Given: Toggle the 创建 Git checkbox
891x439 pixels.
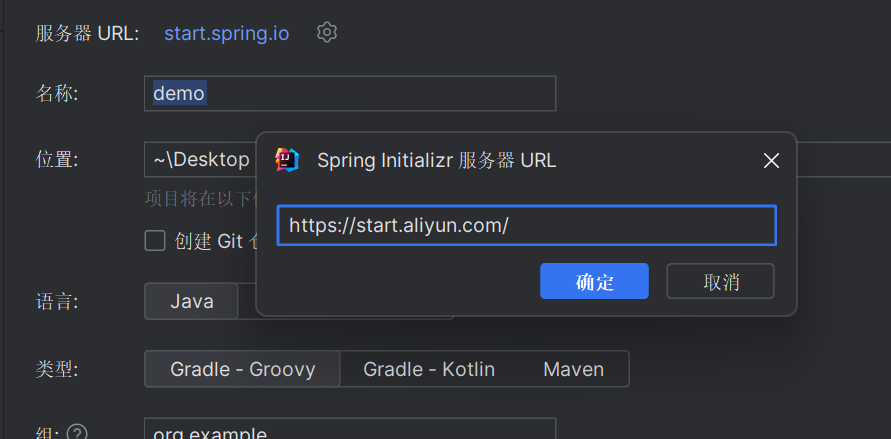Looking at the screenshot, I should [x=155, y=241].
